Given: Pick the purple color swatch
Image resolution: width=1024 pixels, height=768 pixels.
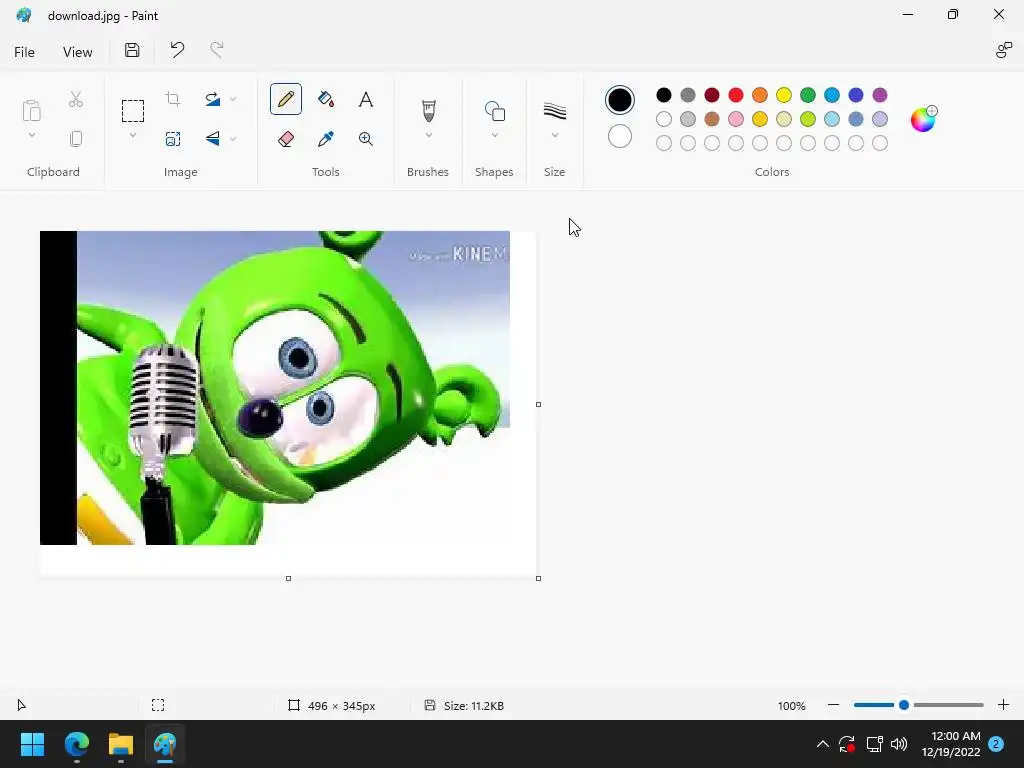Looking at the screenshot, I should [880, 95].
